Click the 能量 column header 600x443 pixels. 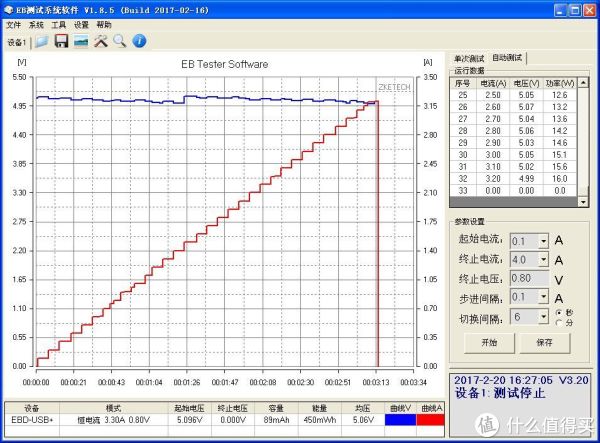coord(320,408)
